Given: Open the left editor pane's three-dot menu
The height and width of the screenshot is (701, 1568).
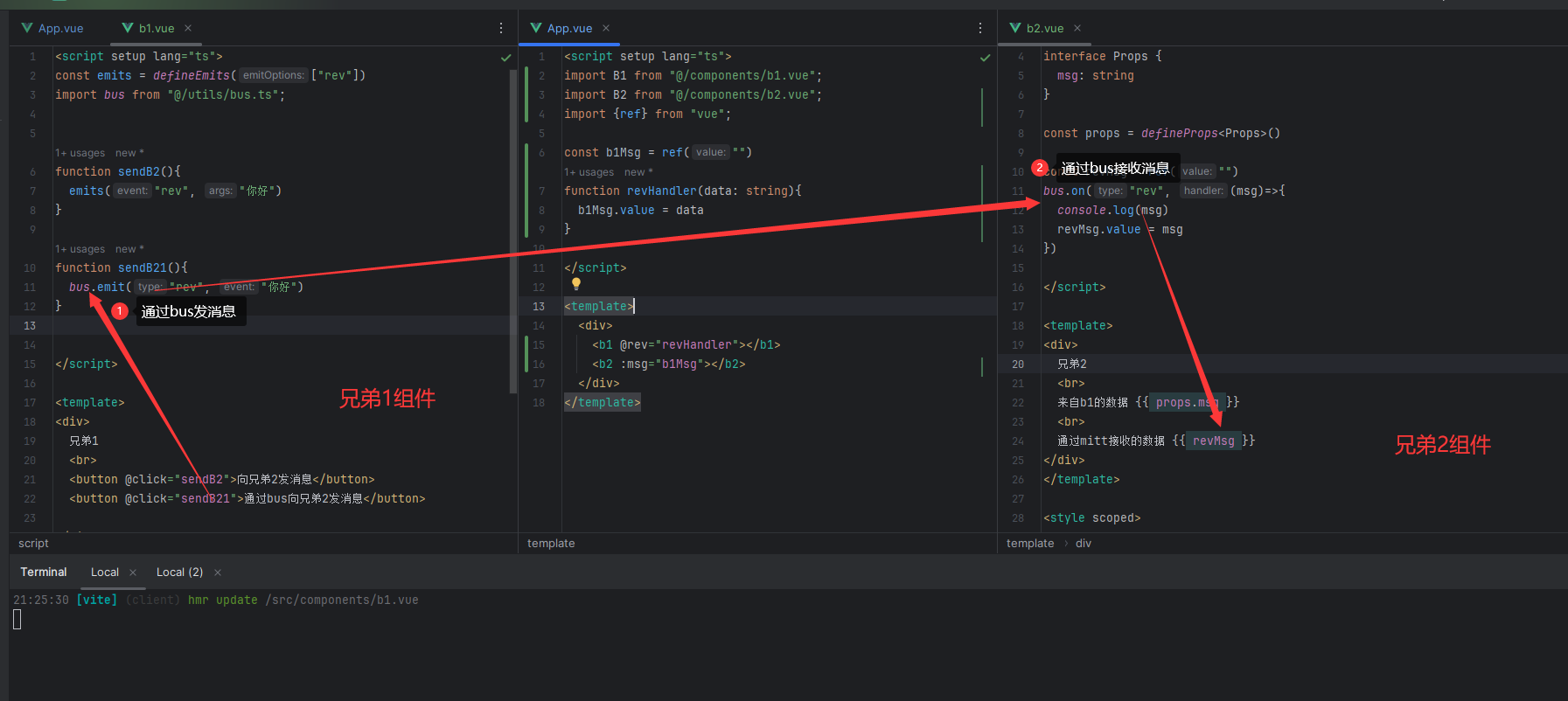Looking at the screenshot, I should point(501,28).
